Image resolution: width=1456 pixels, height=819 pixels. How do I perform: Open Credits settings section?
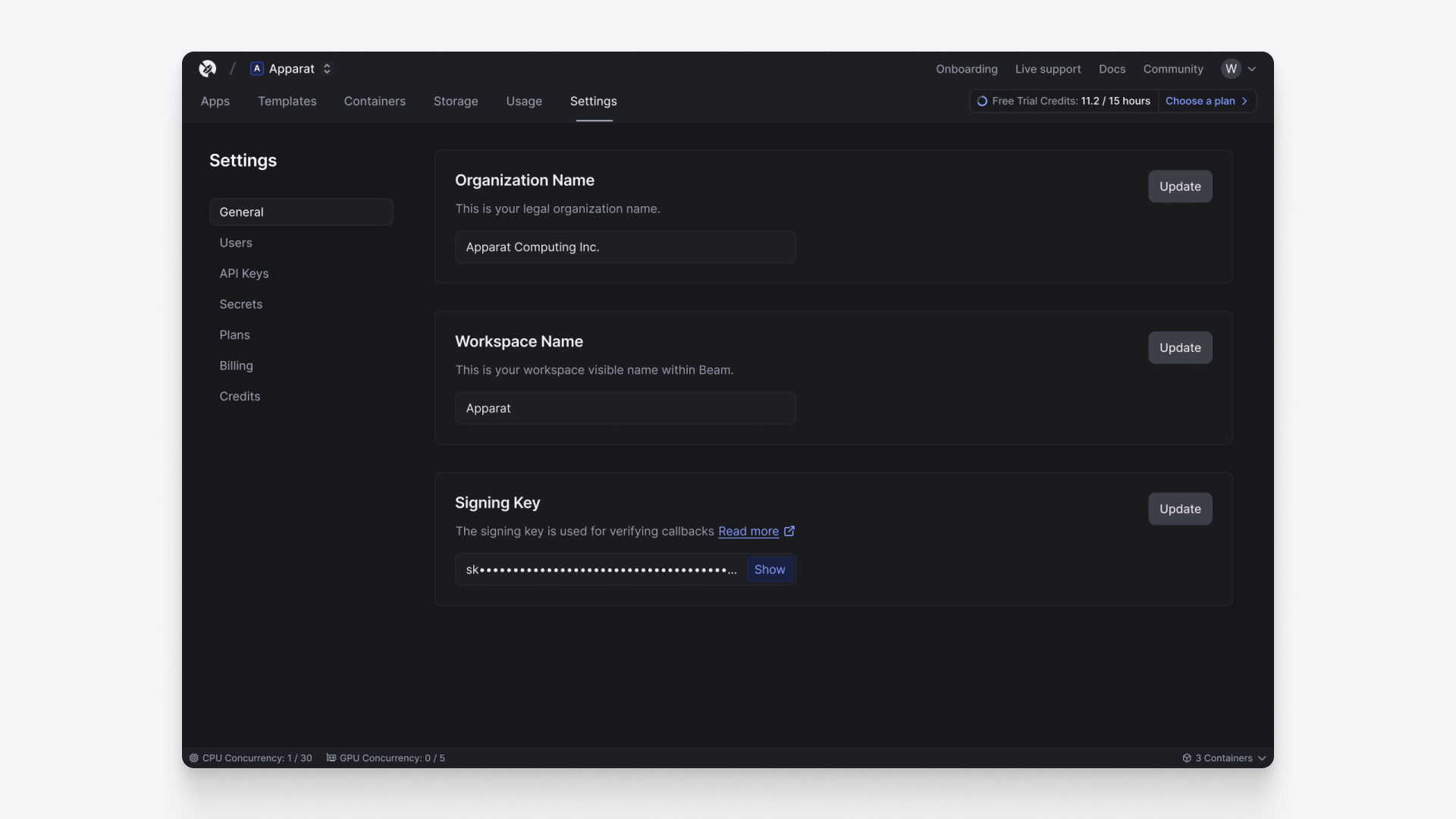240,396
